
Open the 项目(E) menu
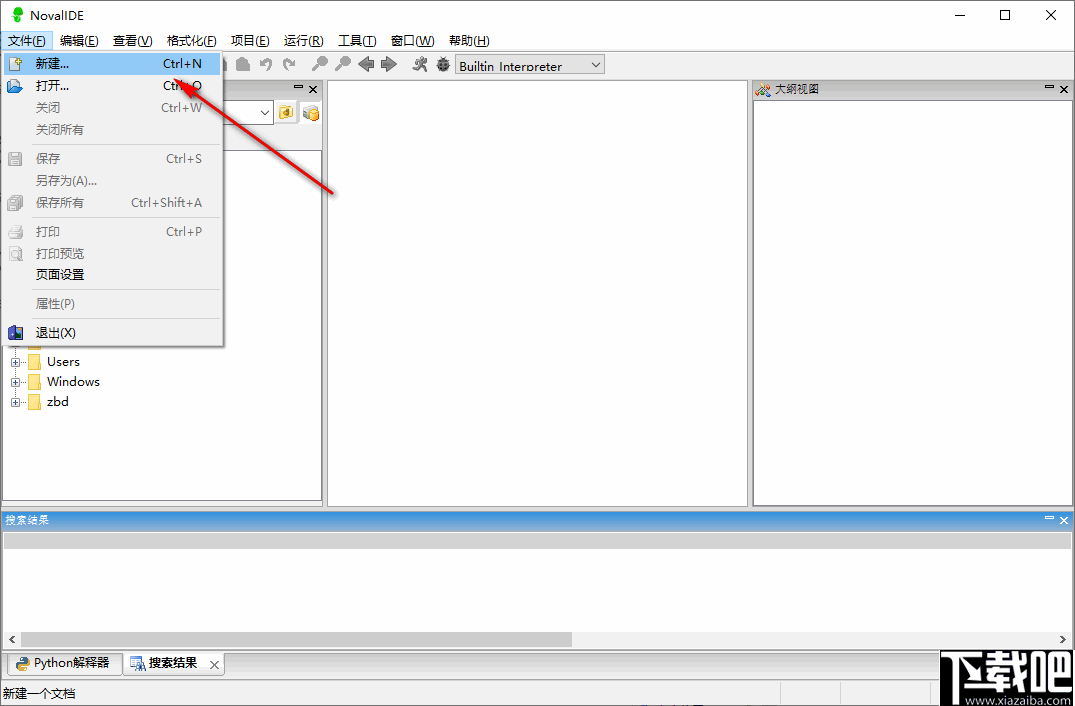point(250,40)
